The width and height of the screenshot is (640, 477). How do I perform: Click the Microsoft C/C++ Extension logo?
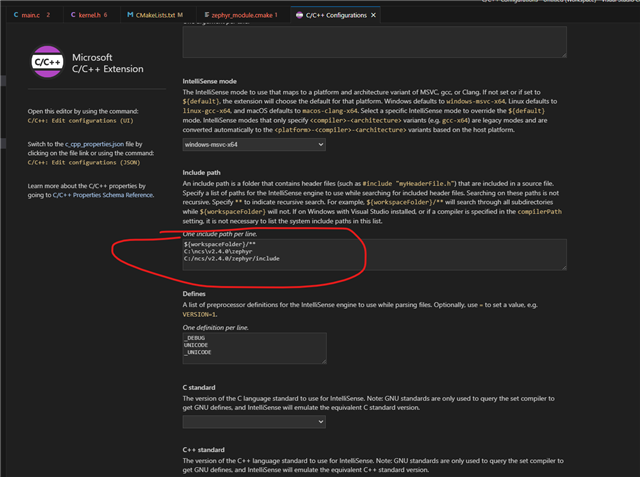coord(48,62)
